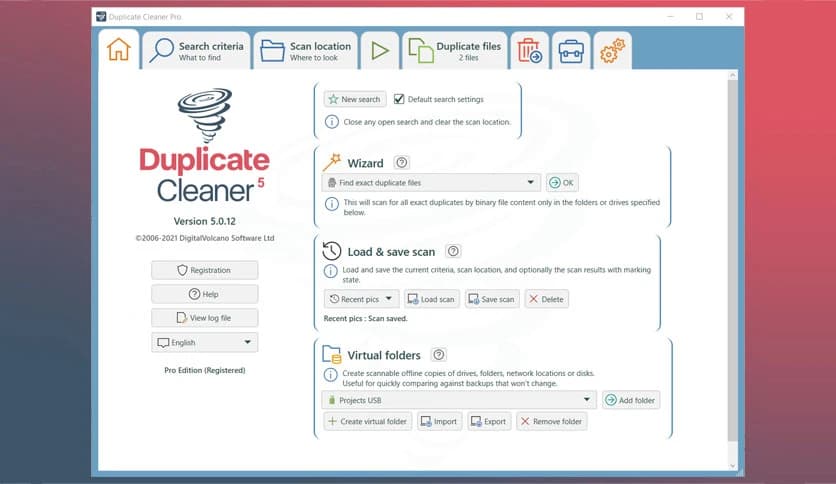Open the Home tab
The height and width of the screenshot is (484, 836).
pos(118,50)
